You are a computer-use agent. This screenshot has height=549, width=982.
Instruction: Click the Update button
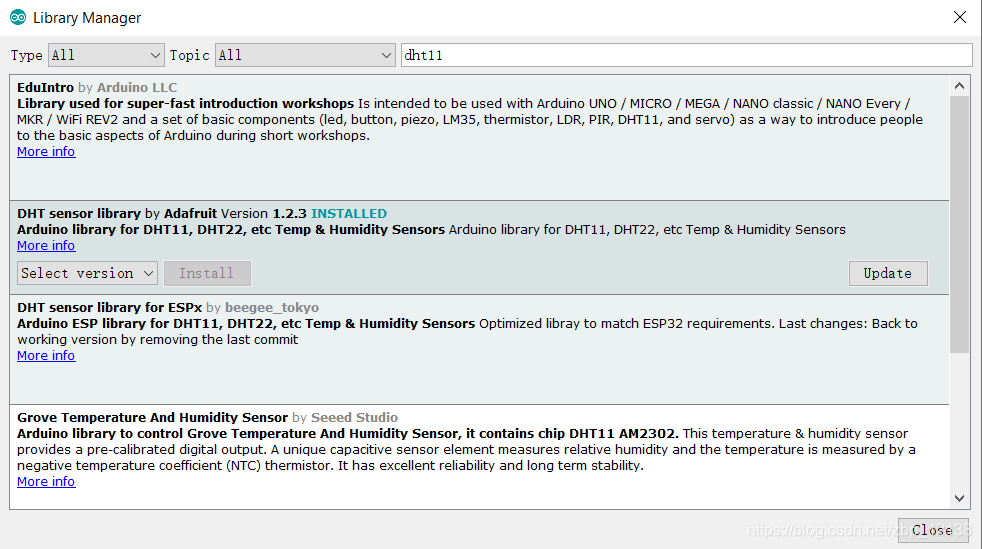coord(888,274)
